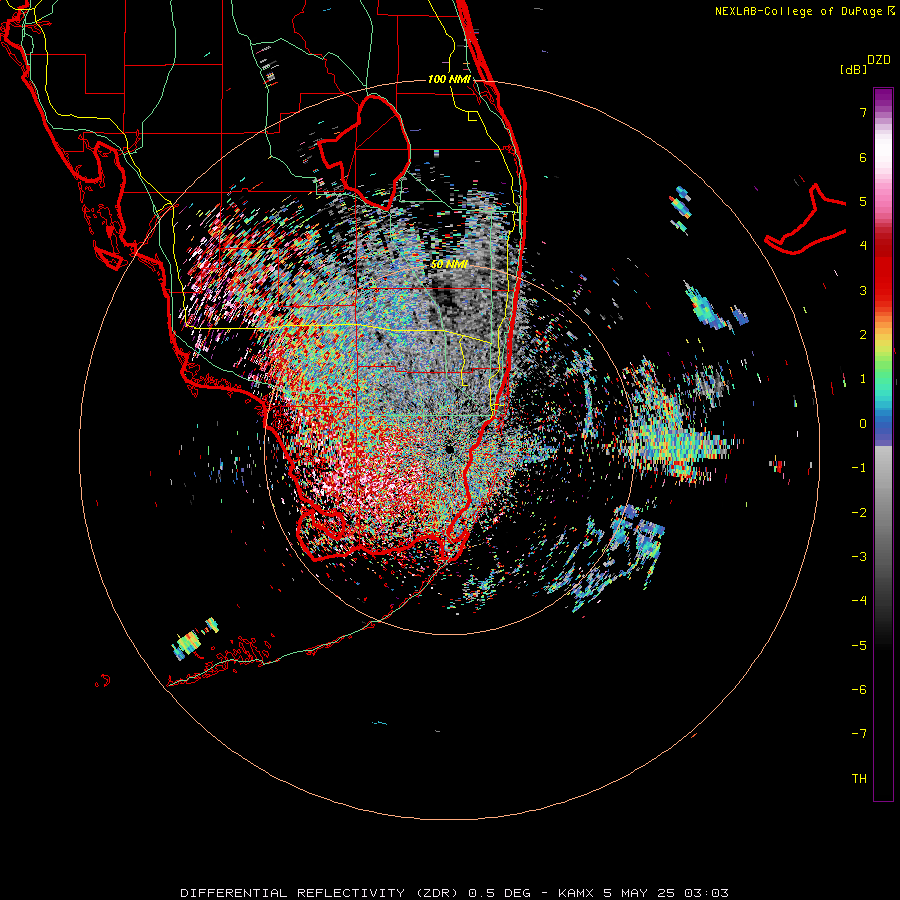Click the -6 value on the color scale
Viewport: 900px width, 900px height.
(859, 690)
